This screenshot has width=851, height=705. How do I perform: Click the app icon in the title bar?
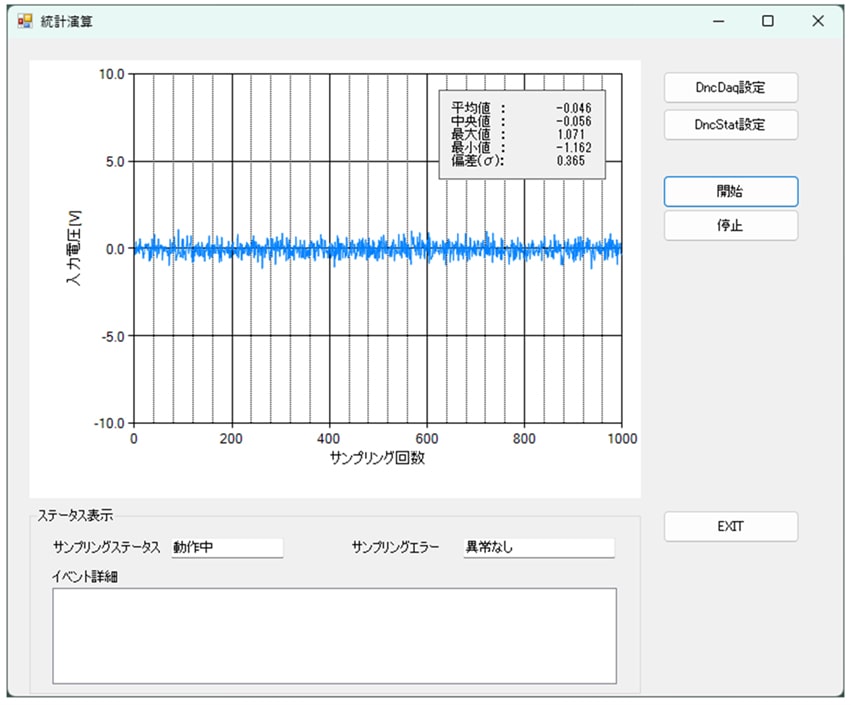(25, 21)
